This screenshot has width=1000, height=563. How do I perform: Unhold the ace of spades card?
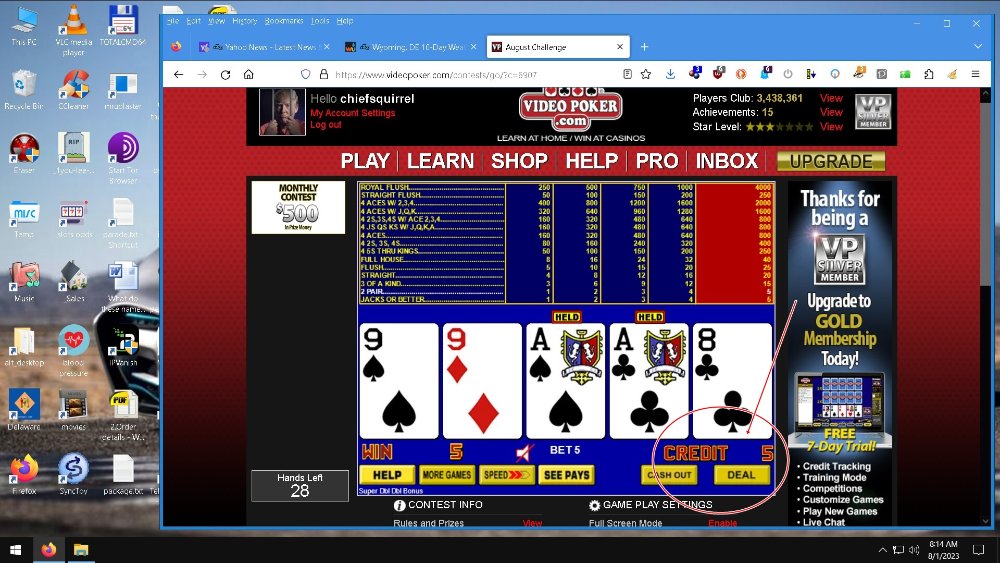[565, 380]
